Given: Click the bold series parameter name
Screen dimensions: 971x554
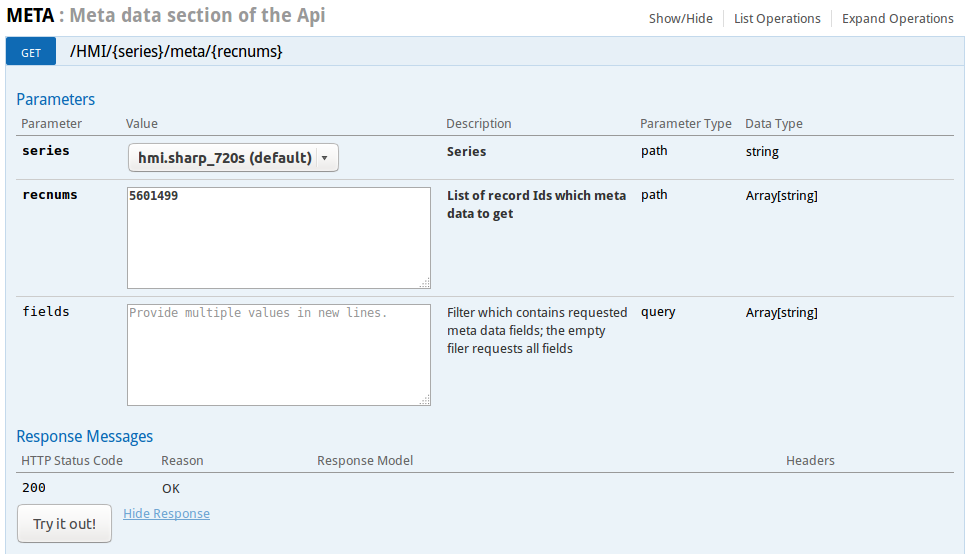Looking at the screenshot, I should pyautogui.click(x=46, y=151).
